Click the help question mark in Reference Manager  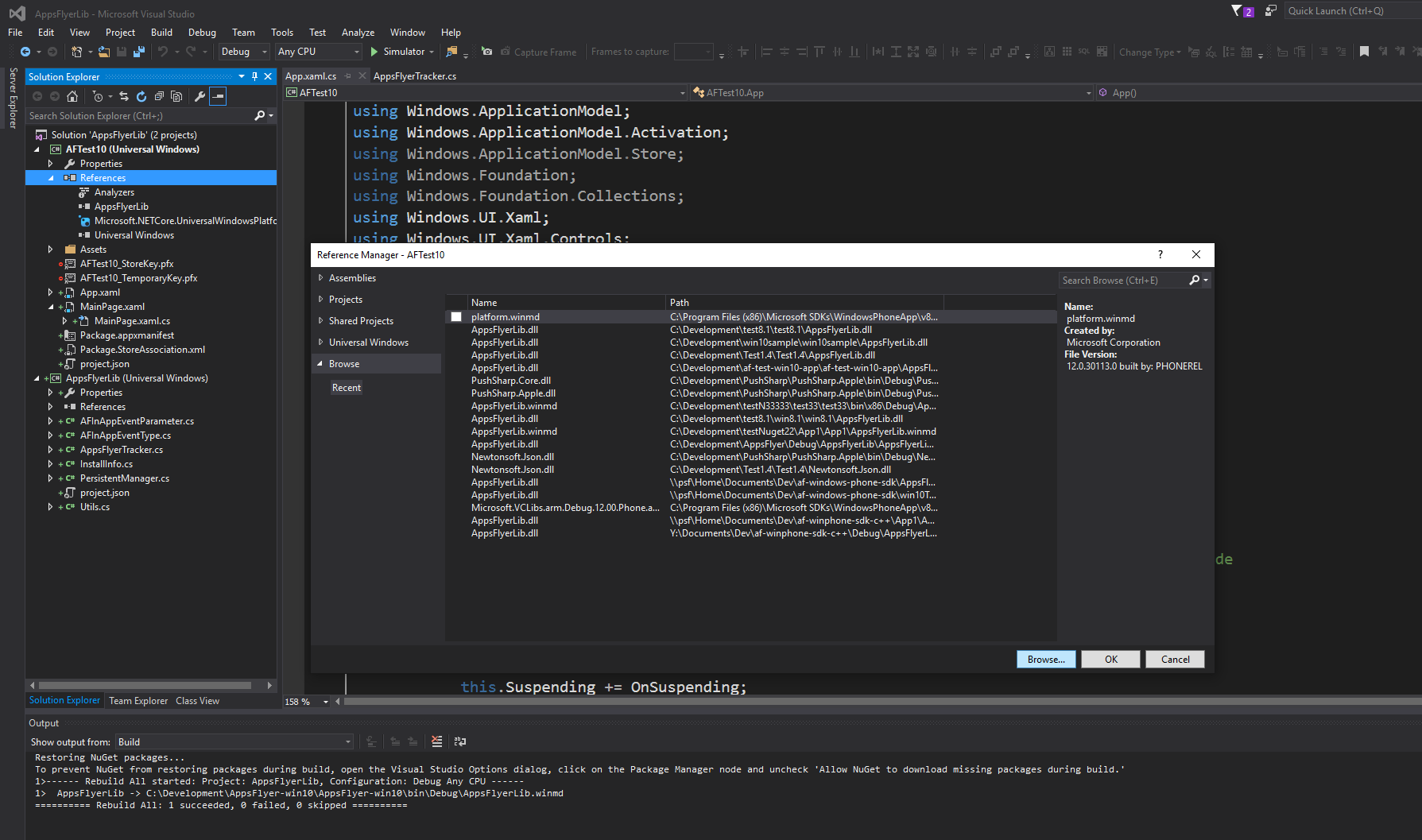(1160, 254)
